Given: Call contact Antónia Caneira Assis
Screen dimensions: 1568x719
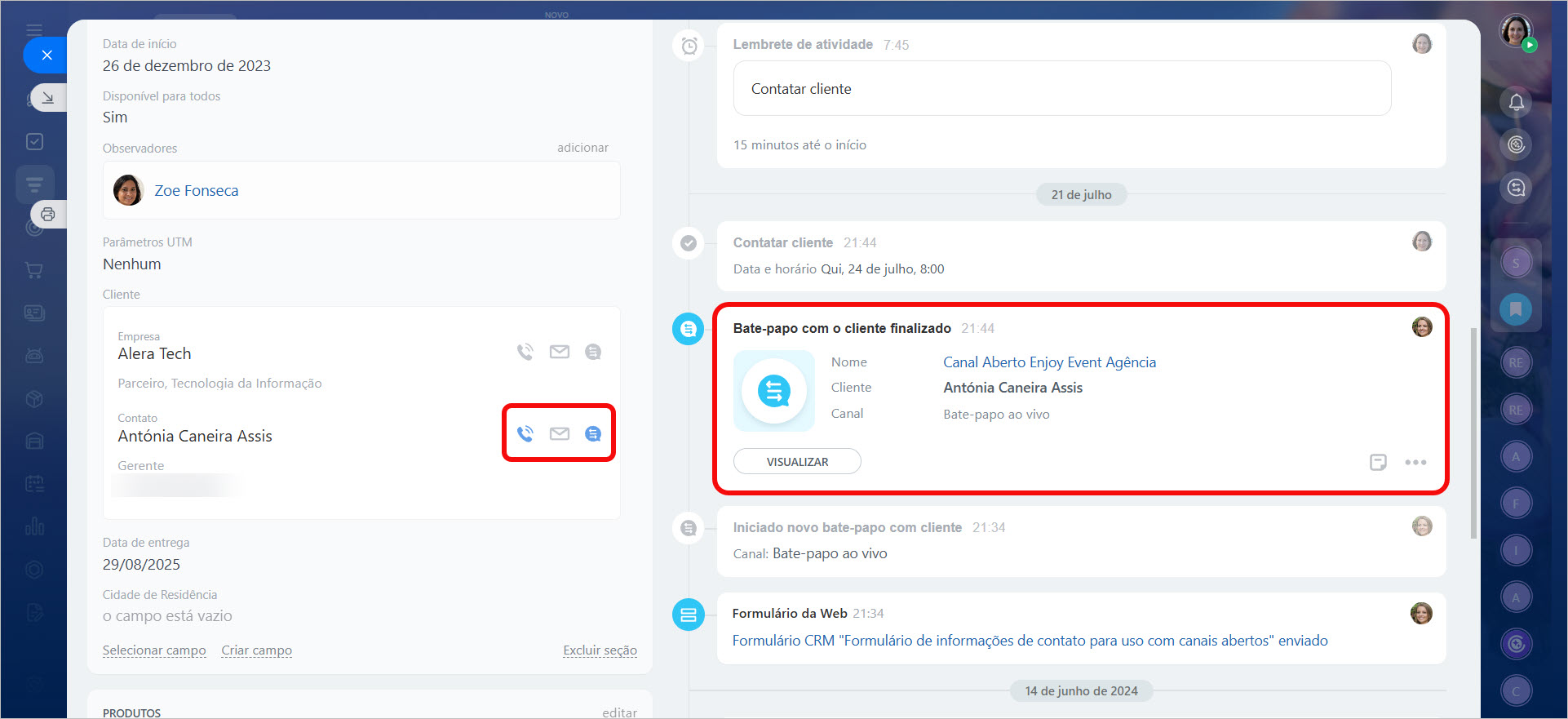Looking at the screenshot, I should click(x=525, y=433).
